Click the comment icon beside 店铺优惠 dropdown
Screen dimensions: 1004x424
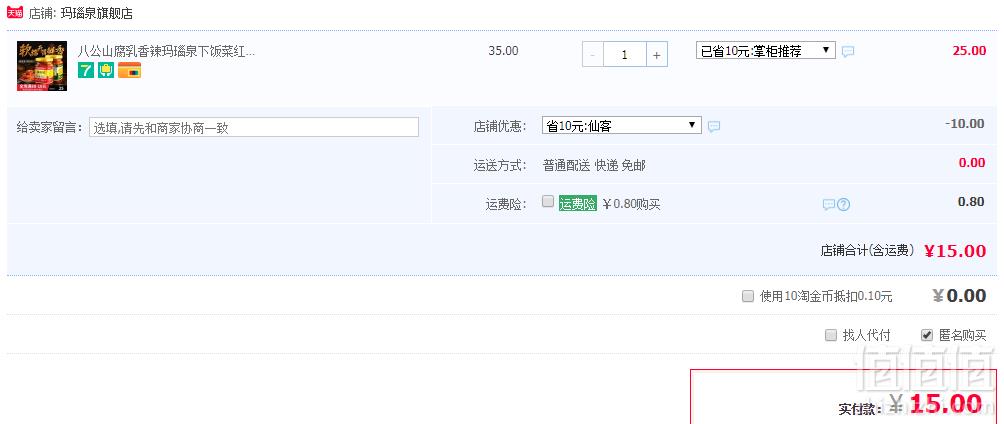(x=714, y=126)
